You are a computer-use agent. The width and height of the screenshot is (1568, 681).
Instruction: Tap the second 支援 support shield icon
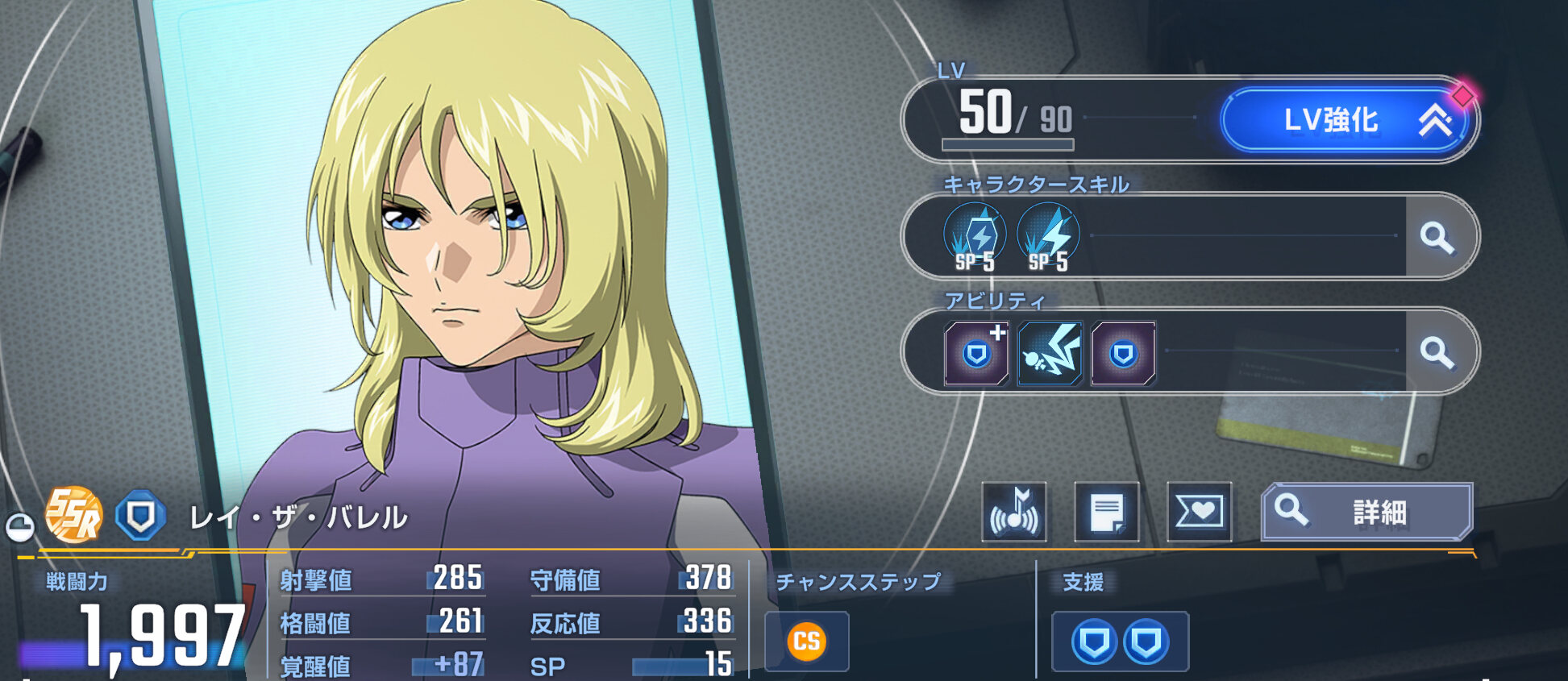tap(1146, 642)
